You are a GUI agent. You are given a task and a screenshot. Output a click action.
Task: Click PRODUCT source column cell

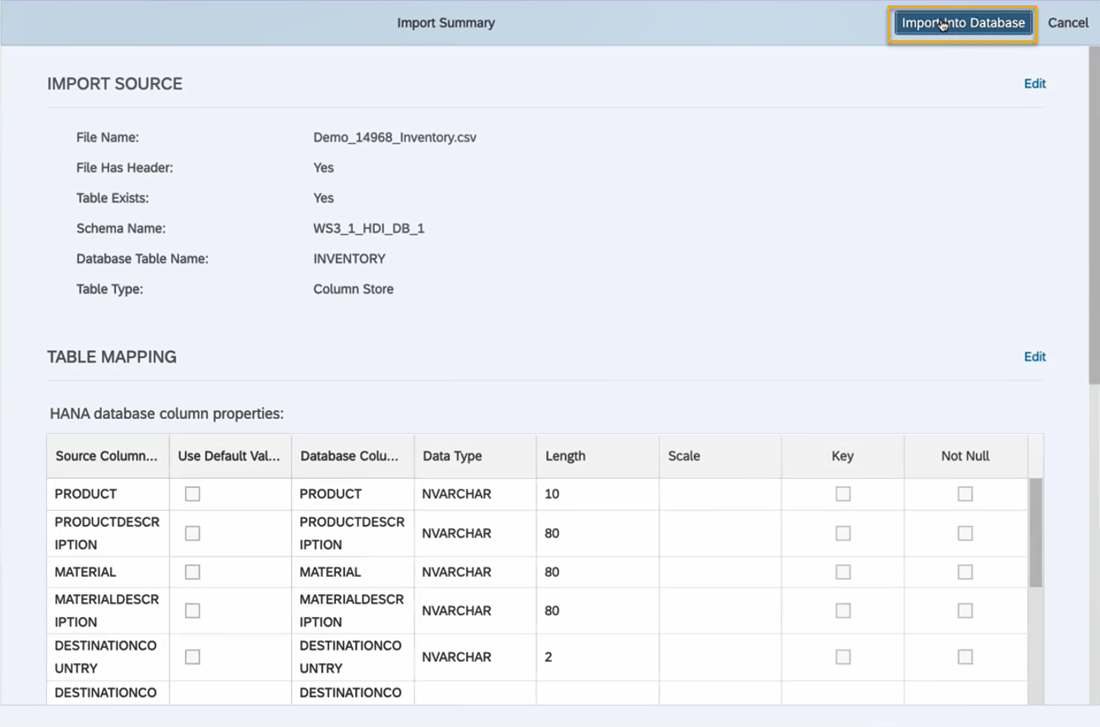(108, 494)
